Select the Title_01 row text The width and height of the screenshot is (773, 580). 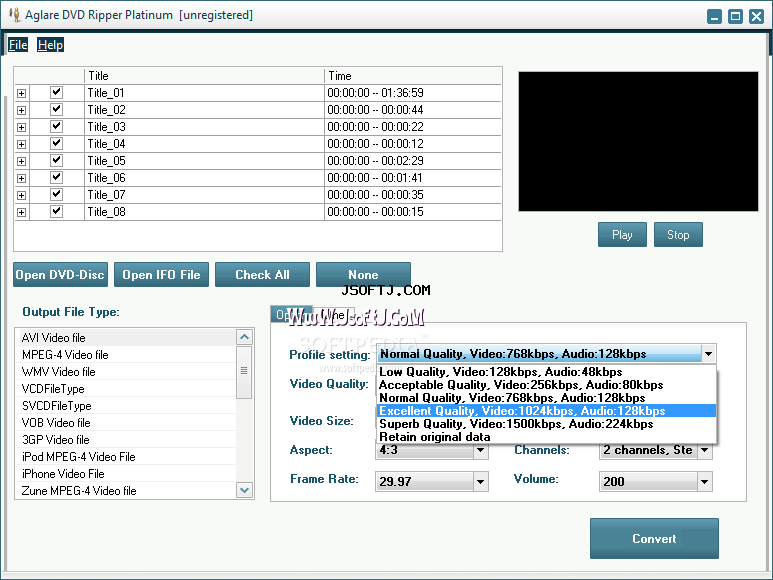(x=105, y=93)
